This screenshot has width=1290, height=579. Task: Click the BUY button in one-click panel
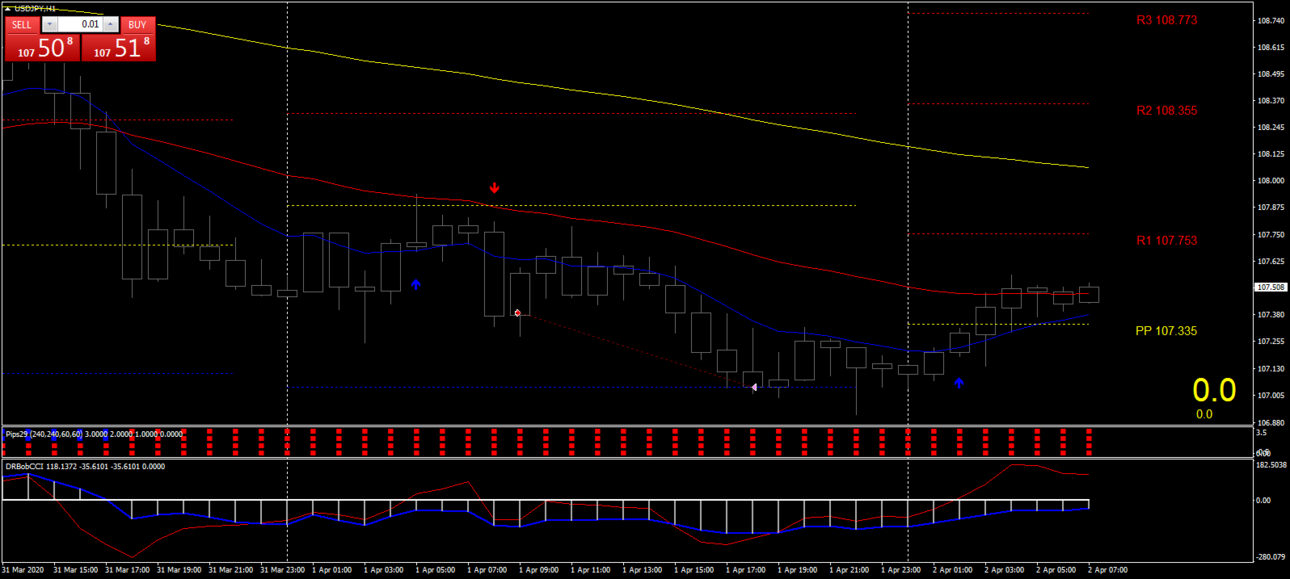138,25
